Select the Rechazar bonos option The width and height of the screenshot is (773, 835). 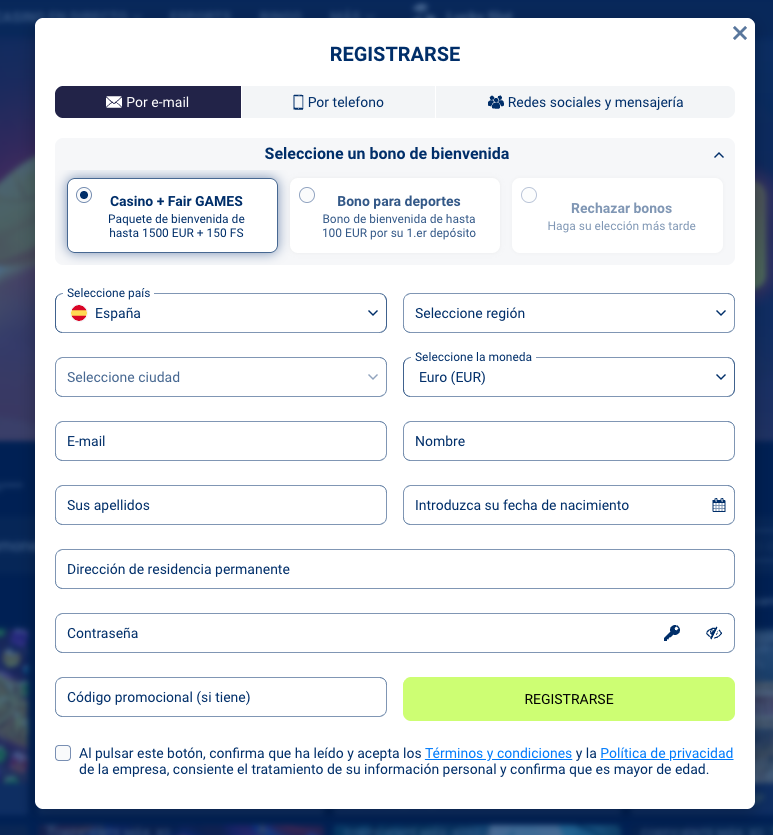pos(617,215)
